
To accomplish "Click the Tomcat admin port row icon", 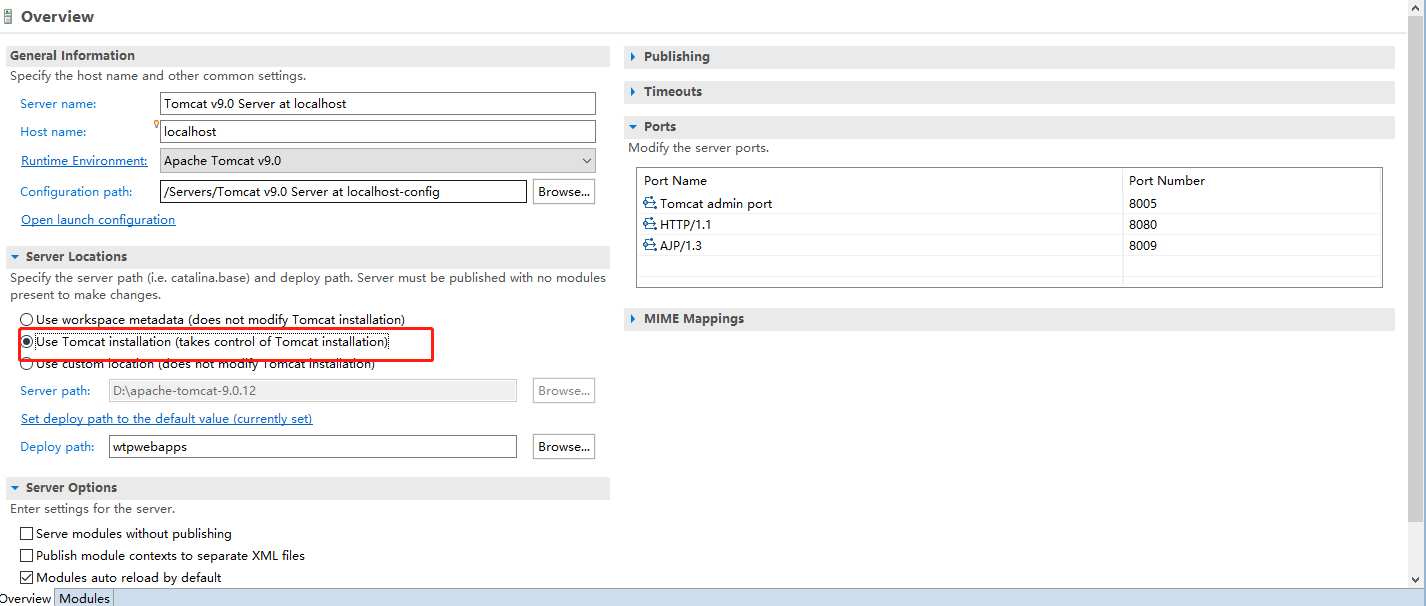I will (x=650, y=203).
